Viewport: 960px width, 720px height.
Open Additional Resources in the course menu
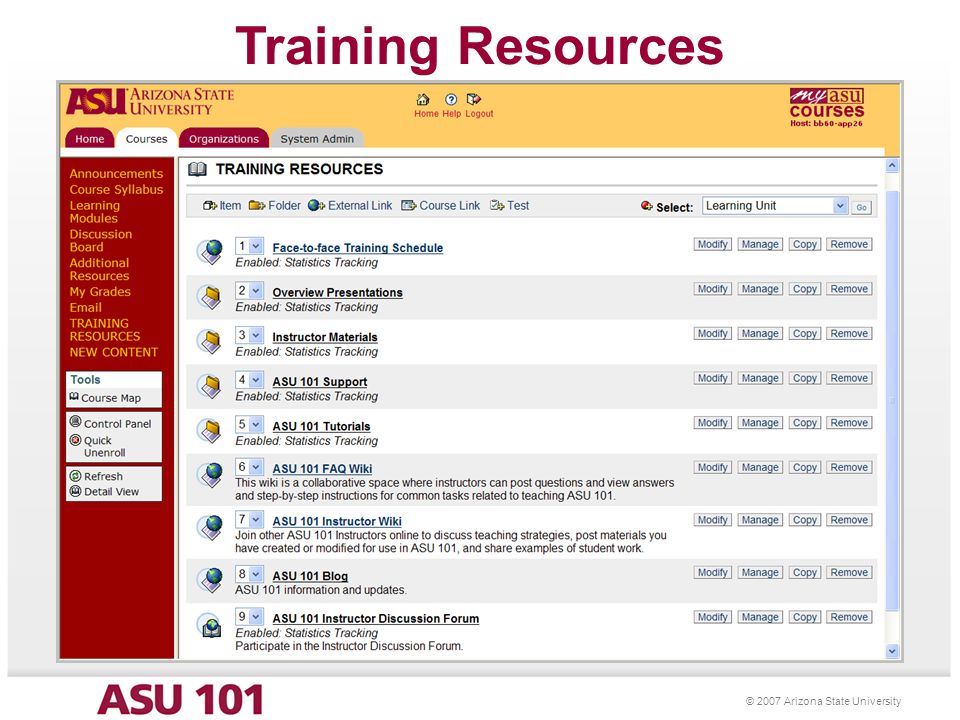(x=99, y=269)
